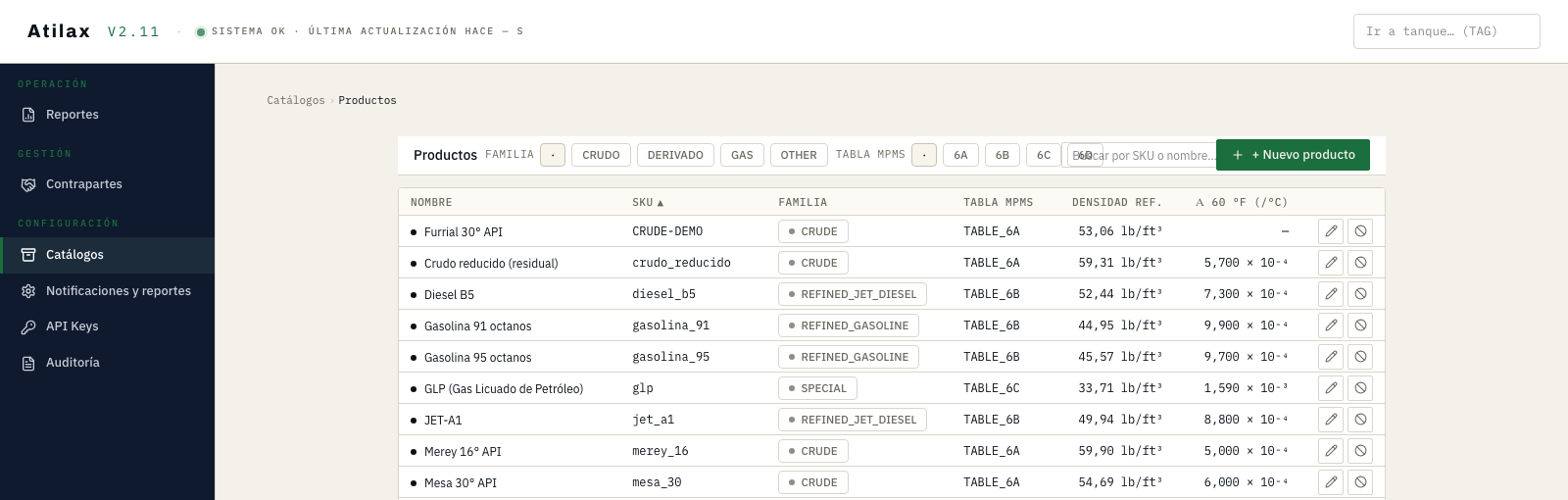
Task: Edit the Gasolina 91 octanos product
Action: tap(1331, 325)
